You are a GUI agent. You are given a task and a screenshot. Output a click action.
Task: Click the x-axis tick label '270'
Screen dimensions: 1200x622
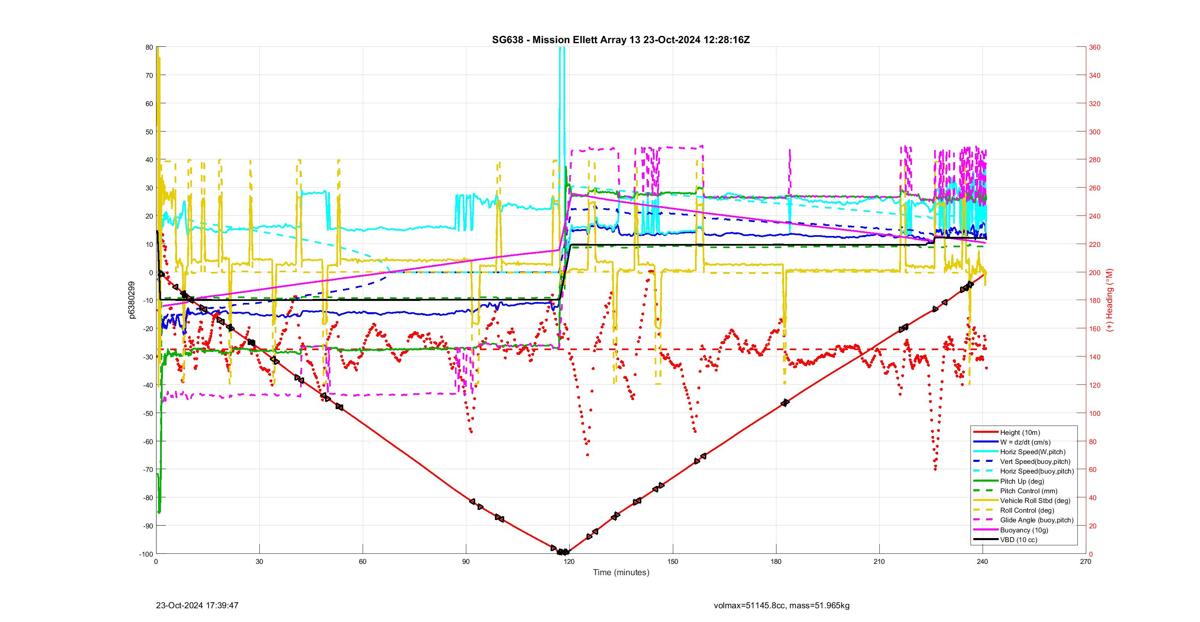(1086, 562)
